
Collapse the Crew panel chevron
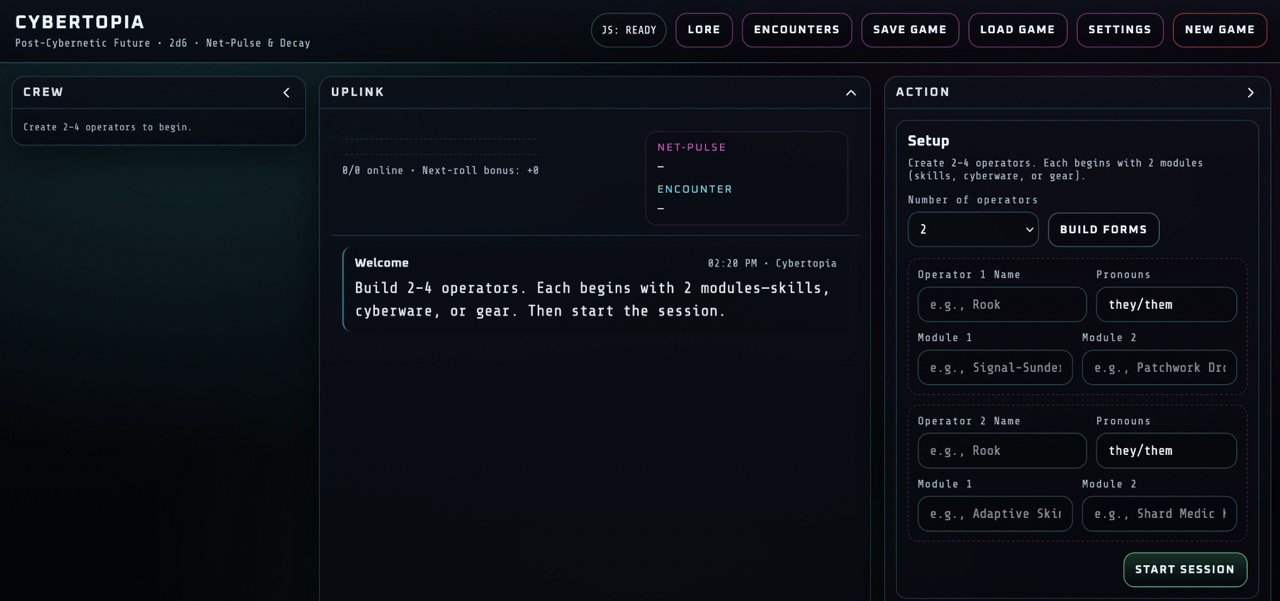coord(286,93)
